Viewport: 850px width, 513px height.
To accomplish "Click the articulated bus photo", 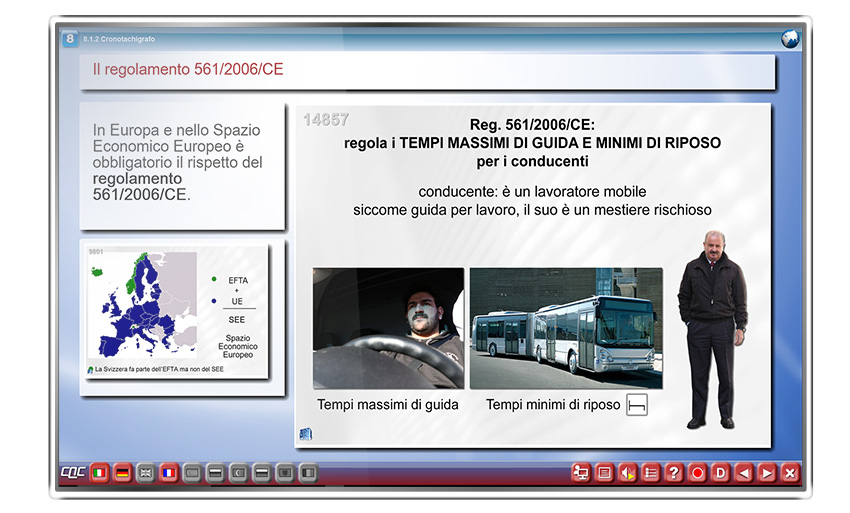I will pos(566,328).
